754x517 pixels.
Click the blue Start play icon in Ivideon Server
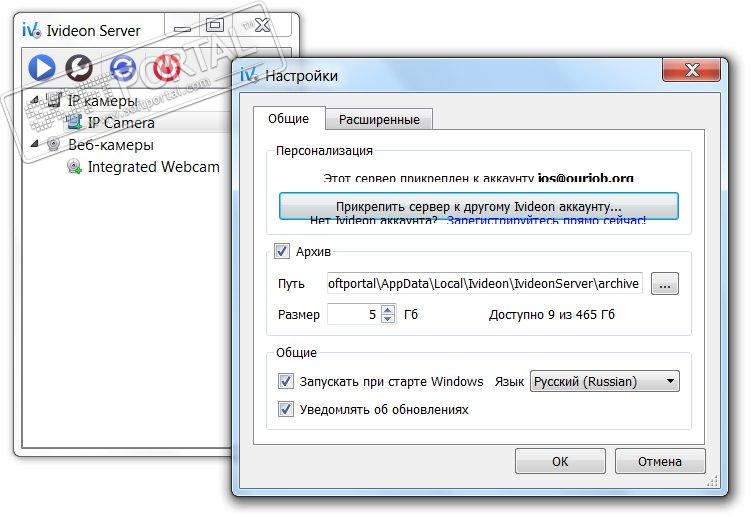(x=42, y=67)
